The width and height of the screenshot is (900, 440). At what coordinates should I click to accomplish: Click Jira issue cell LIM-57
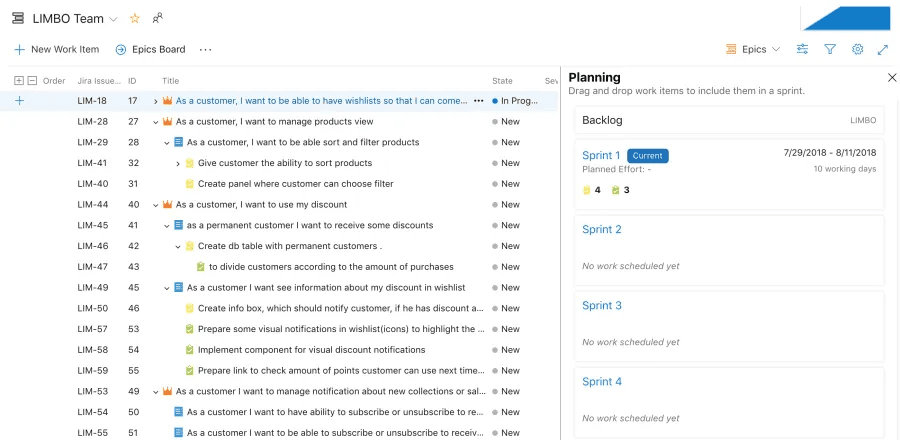92,329
